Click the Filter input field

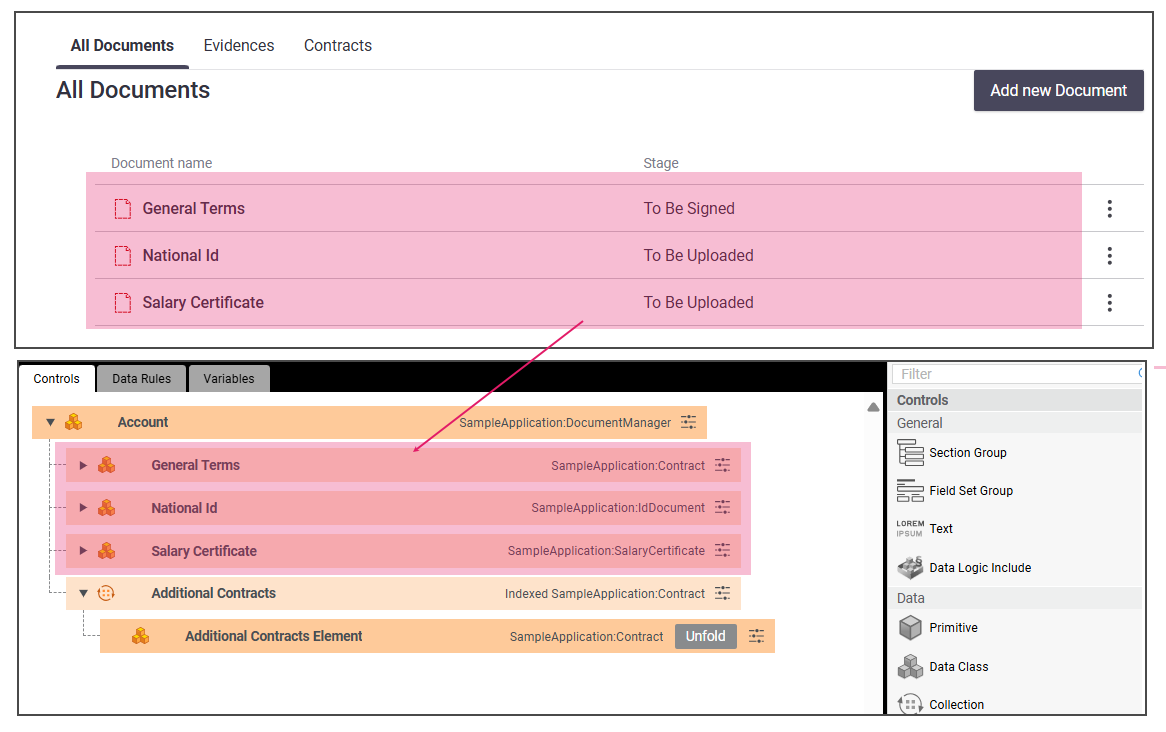(1017, 374)
